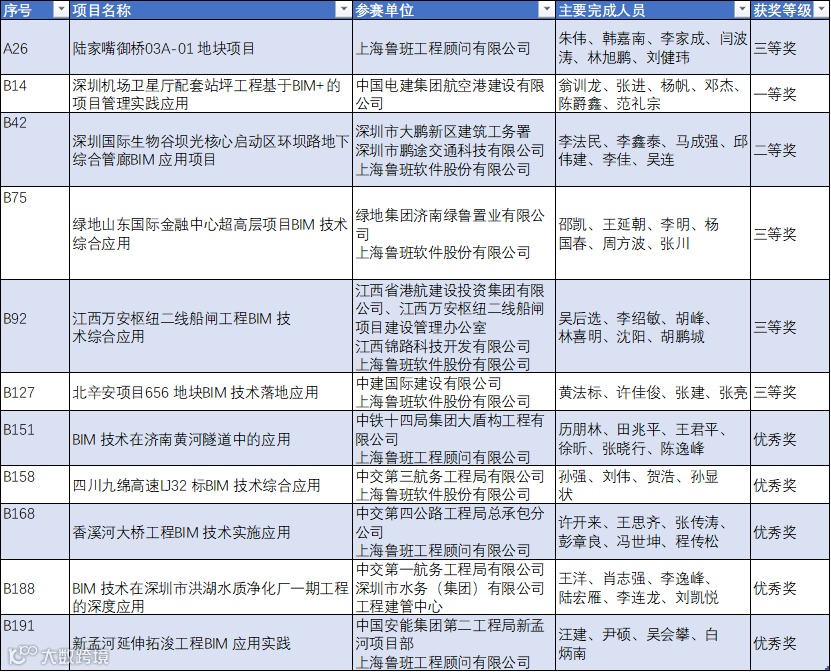
Task: Select project 江西万安枢纽二线船闸工程BIM cell
Action: (x=211, y=326)
